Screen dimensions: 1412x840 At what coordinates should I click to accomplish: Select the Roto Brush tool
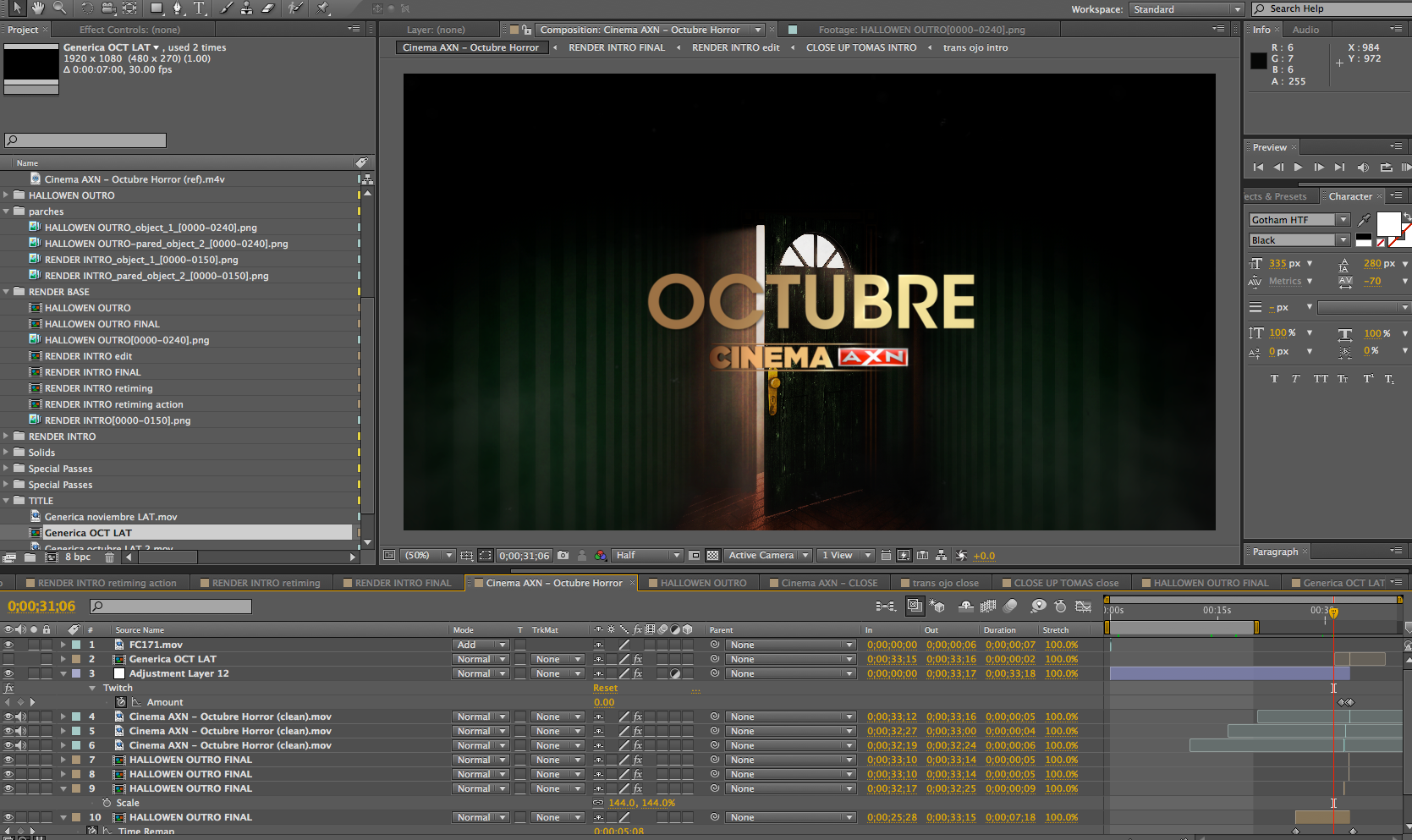click(294, 8)
